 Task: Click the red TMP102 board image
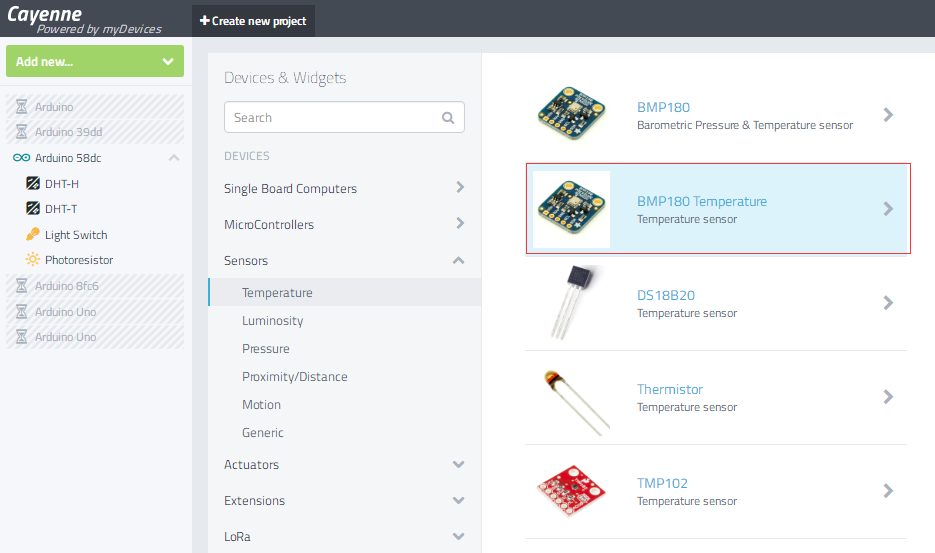pyautogui.click(x=571, y=491)
